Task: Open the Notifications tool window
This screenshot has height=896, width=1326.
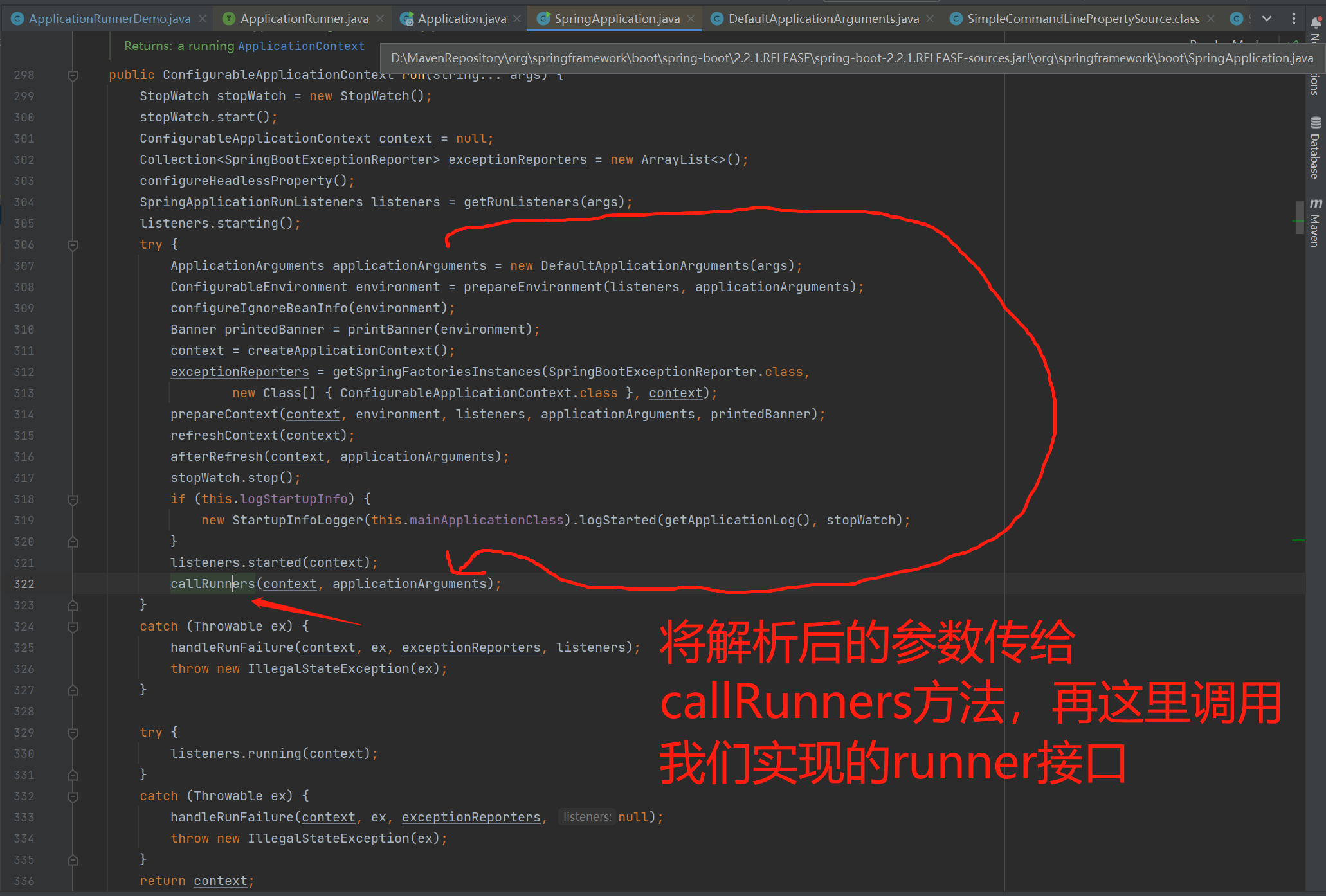Action: coord(1316,22)
